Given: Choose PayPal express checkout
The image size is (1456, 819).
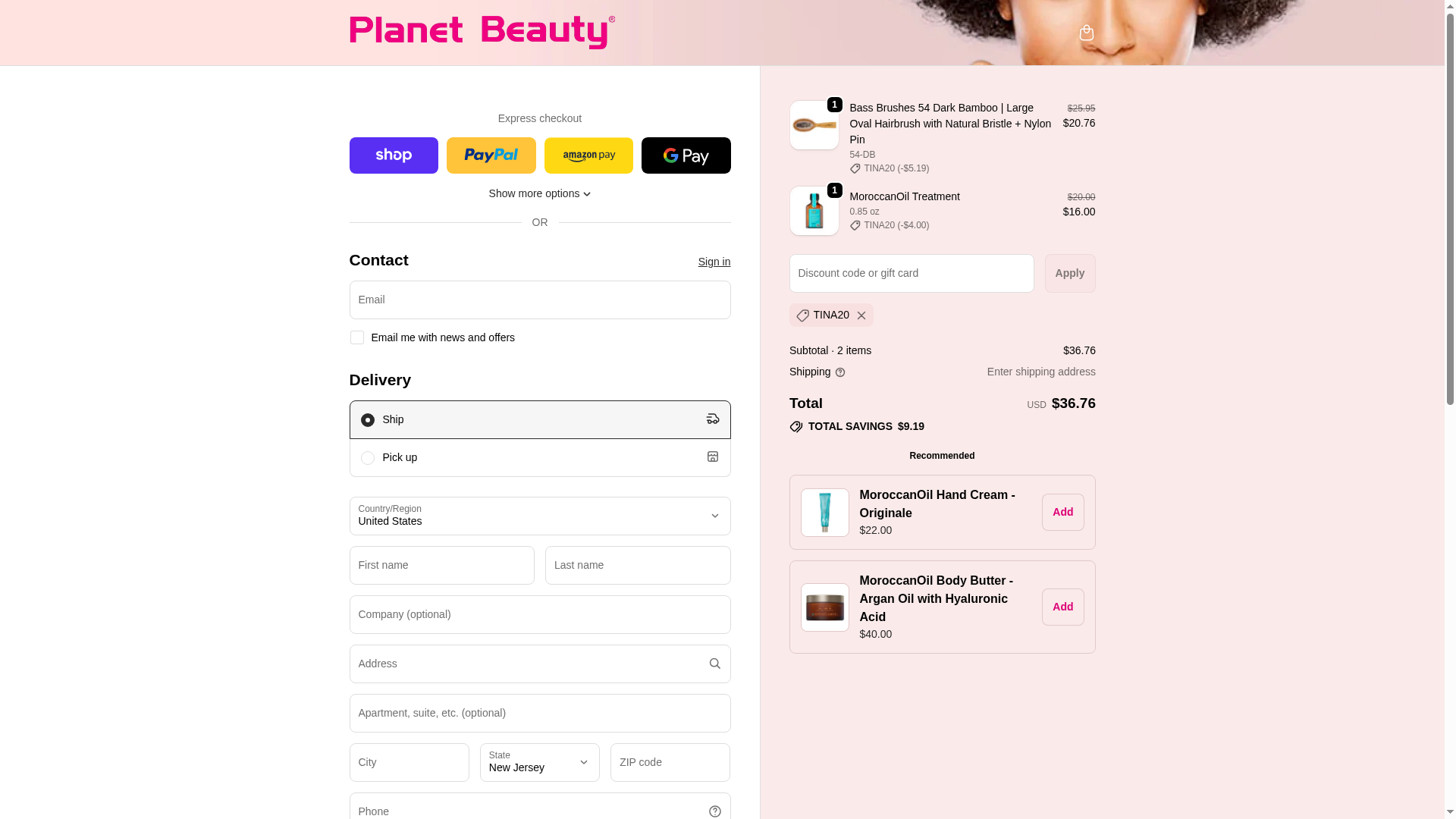Looking at the screenshot, I should tap(491, 155).
